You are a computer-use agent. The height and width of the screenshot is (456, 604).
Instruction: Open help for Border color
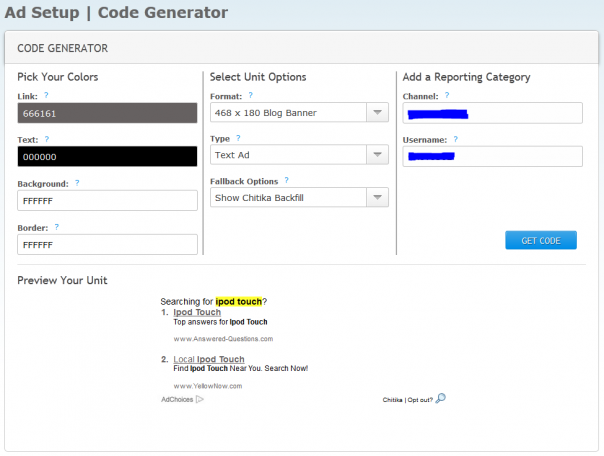(57, 227)
